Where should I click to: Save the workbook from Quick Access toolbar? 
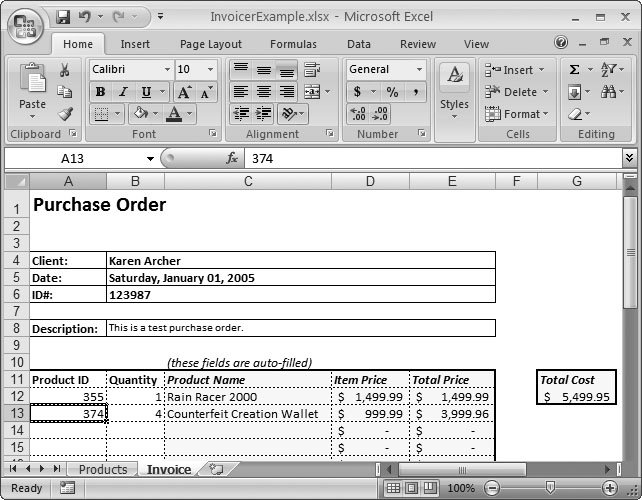click(x=63, y=17)
